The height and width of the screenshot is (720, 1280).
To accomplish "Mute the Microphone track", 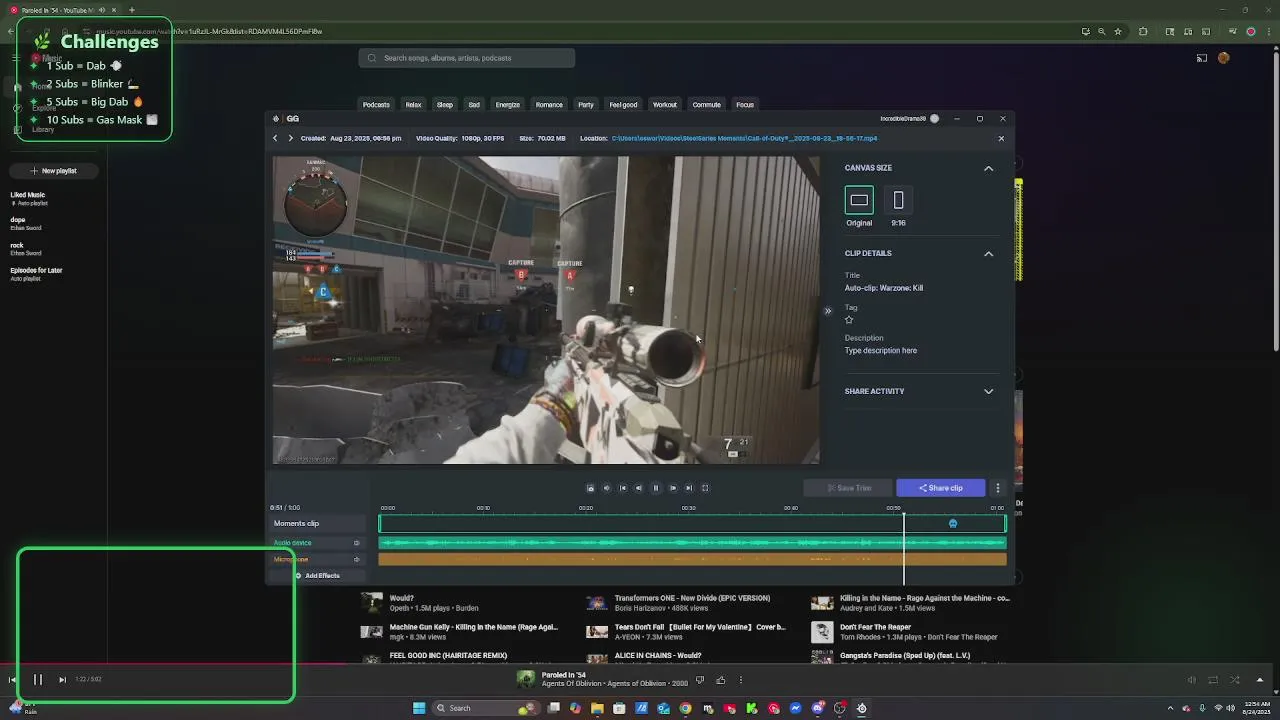I will pos(356,560).
